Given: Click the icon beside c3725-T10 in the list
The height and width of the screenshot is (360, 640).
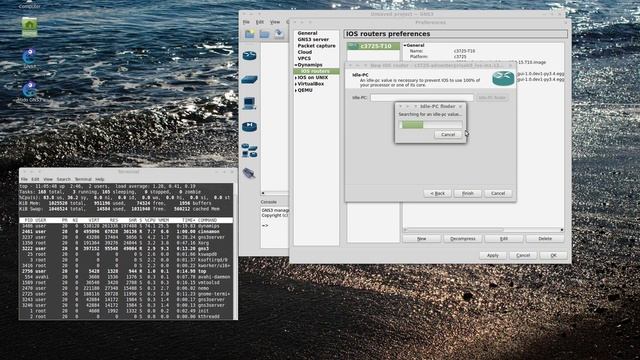Looking at the screenshot, I should pyautogui.click(x=353, y=46).
